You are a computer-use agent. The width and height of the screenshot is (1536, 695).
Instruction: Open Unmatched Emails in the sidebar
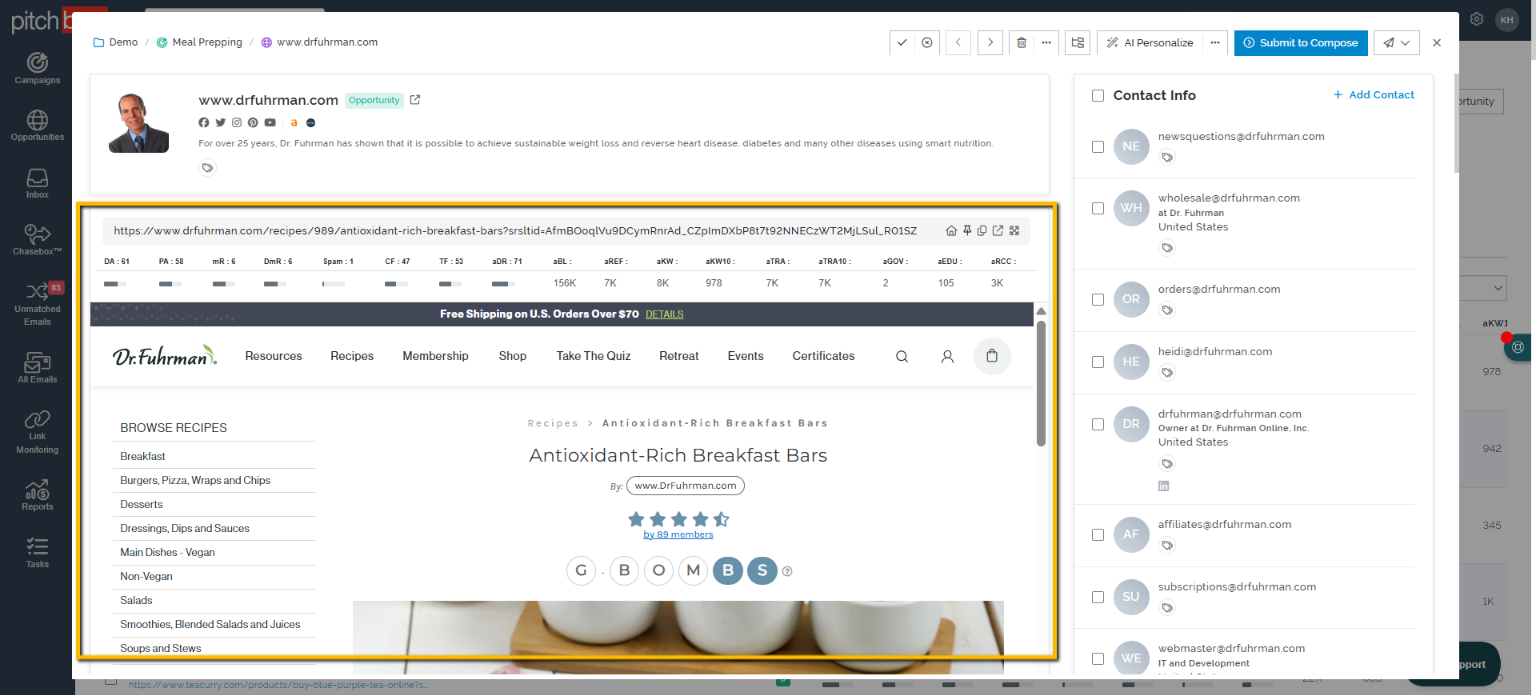[x=37, y=304]
